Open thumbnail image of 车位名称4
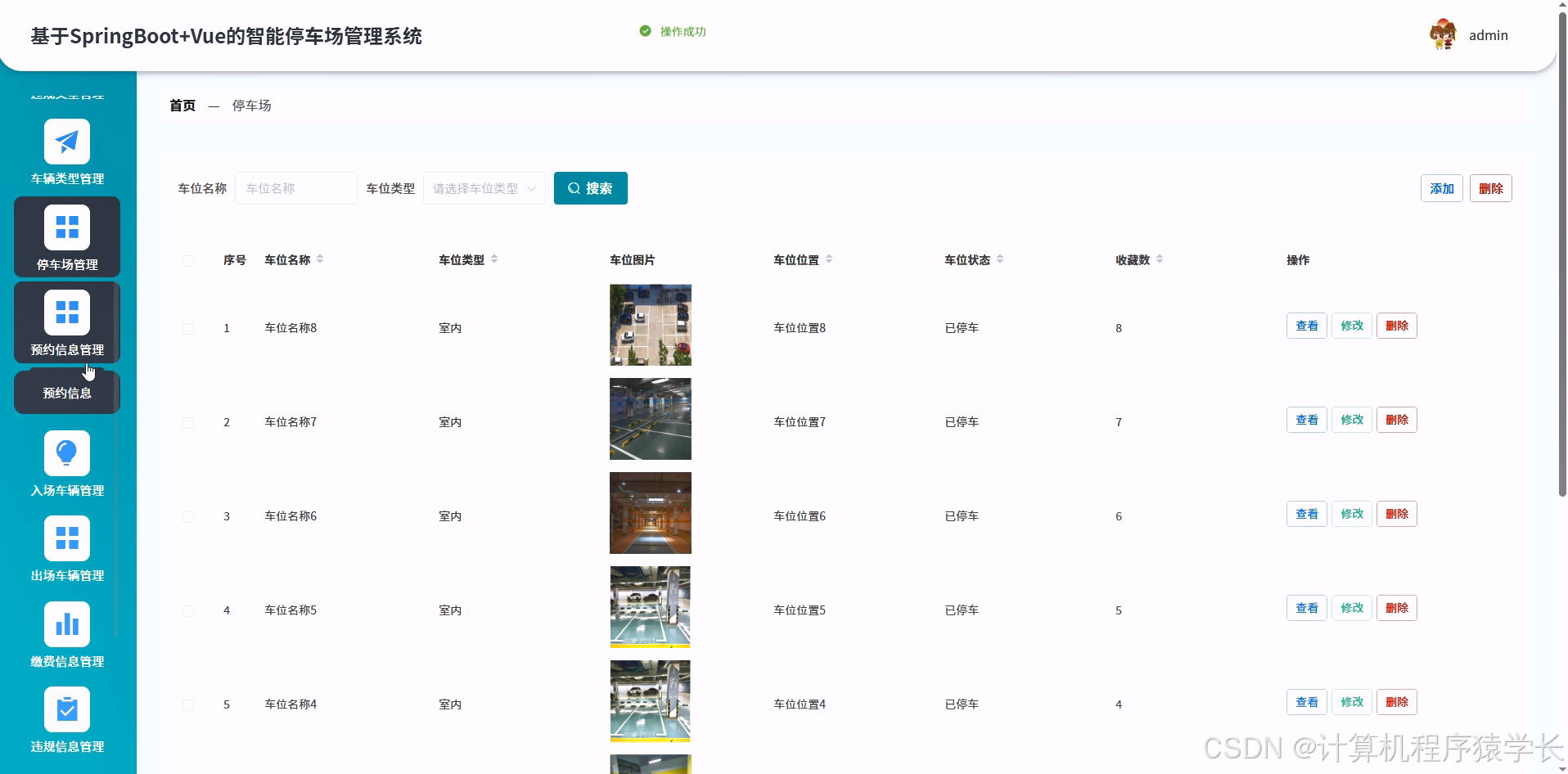Image resolution: width=1568 pixels, height=774 pixels. click(x=651, y=701)
